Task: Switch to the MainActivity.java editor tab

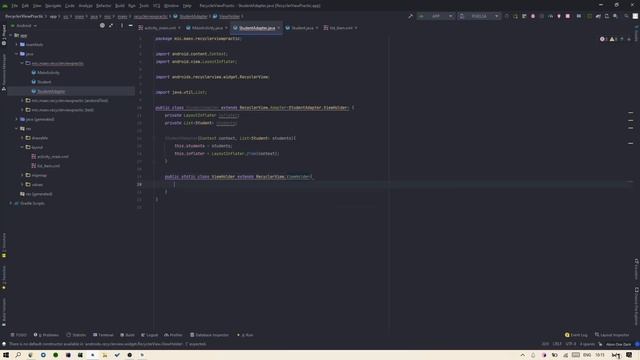Action: tap(207, 28)
